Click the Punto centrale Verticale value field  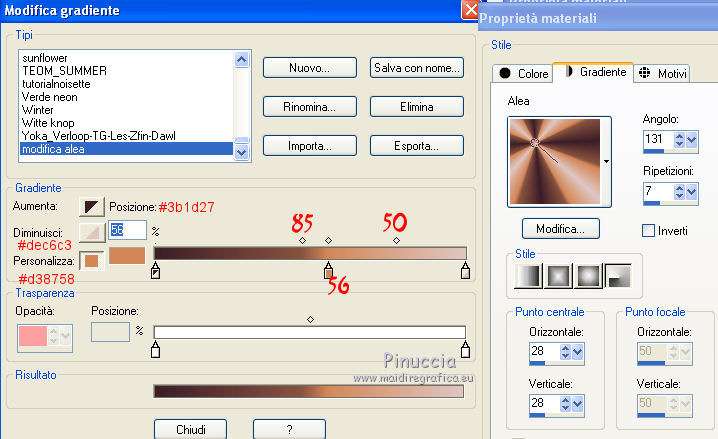[544, 404]
